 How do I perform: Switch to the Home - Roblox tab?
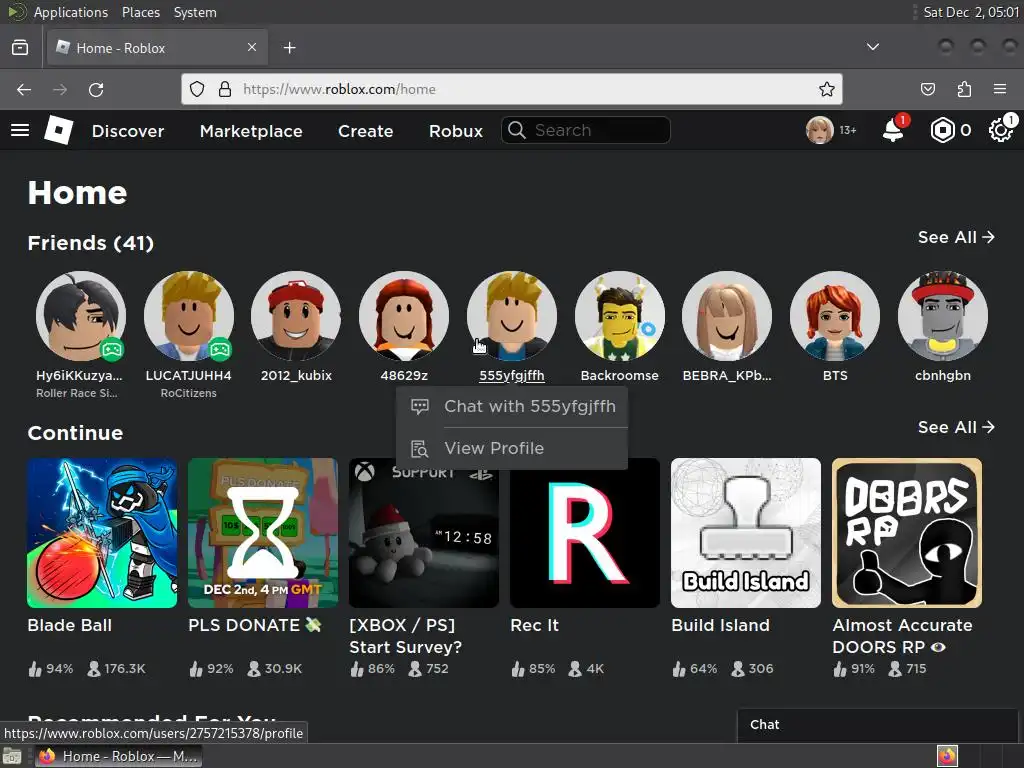(157, 48)
